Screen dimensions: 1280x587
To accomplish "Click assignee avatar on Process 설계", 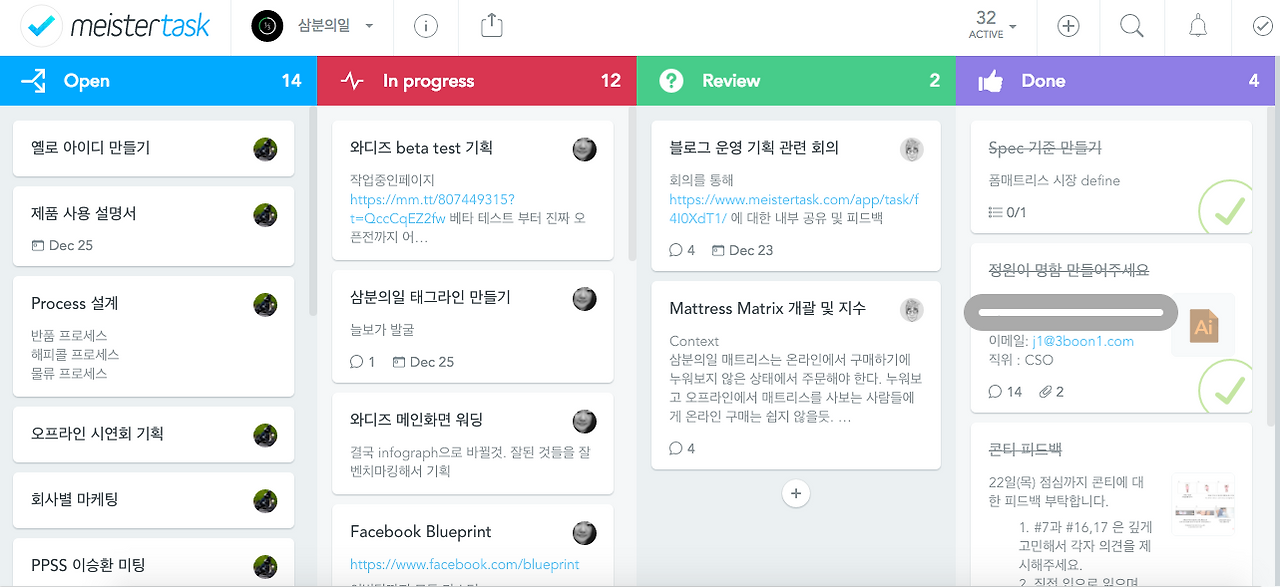I will tap(265, 304).
